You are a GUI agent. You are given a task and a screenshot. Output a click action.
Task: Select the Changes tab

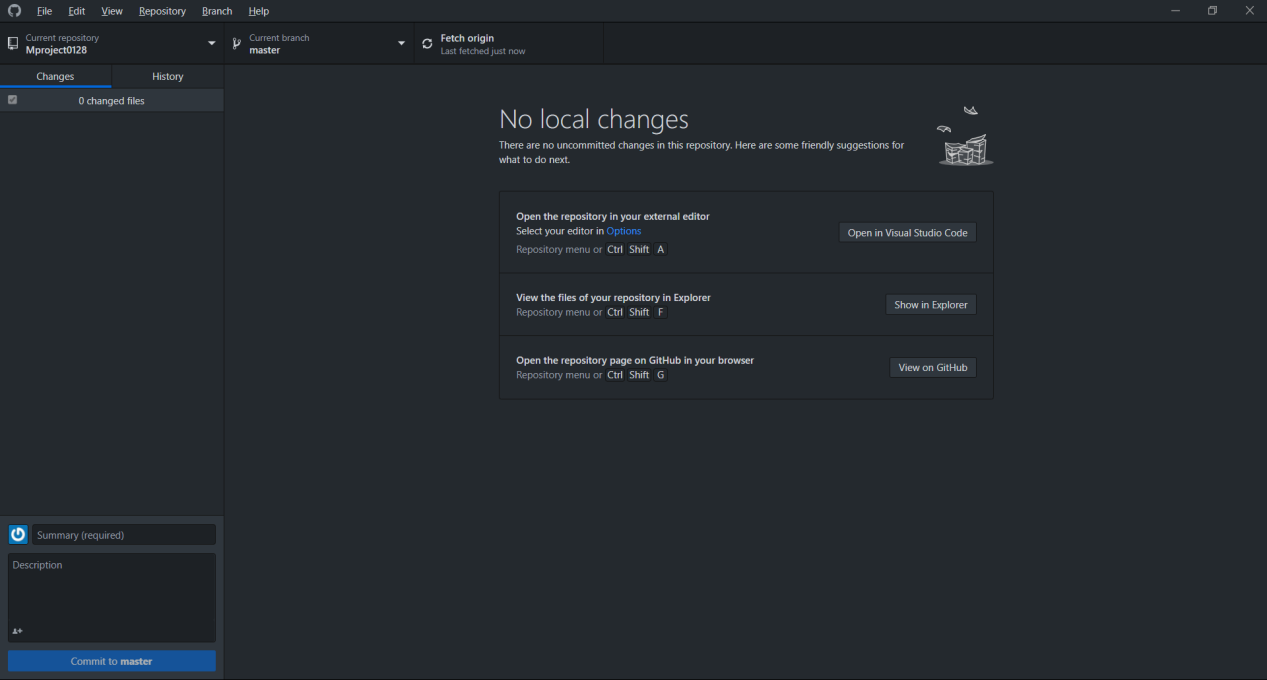(x=55, y=77)
